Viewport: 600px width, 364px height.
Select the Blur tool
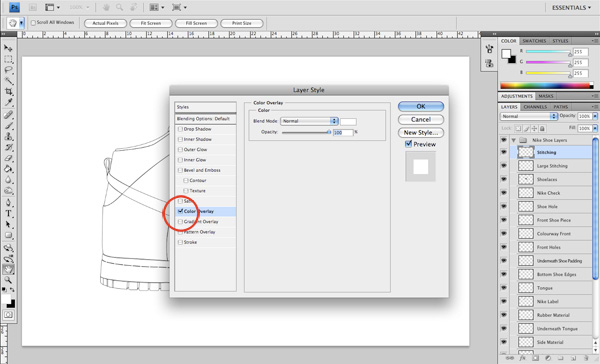(x=8, y=180)
